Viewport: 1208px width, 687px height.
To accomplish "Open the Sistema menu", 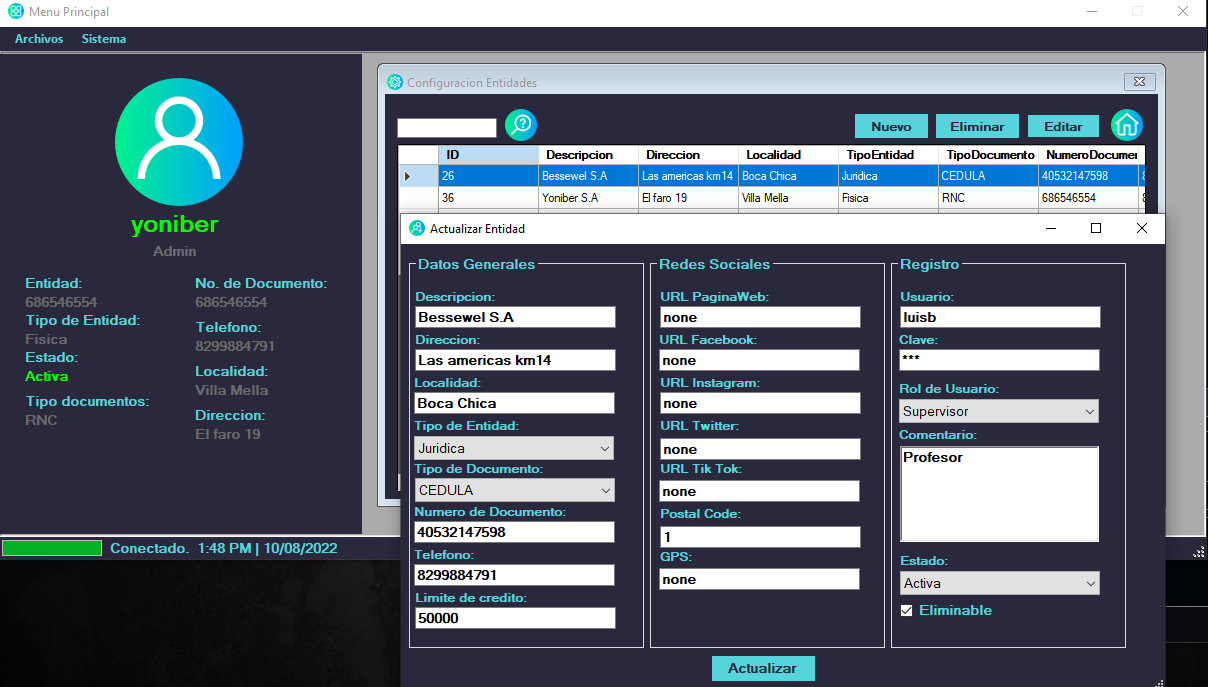I will (x=104, y=39).
